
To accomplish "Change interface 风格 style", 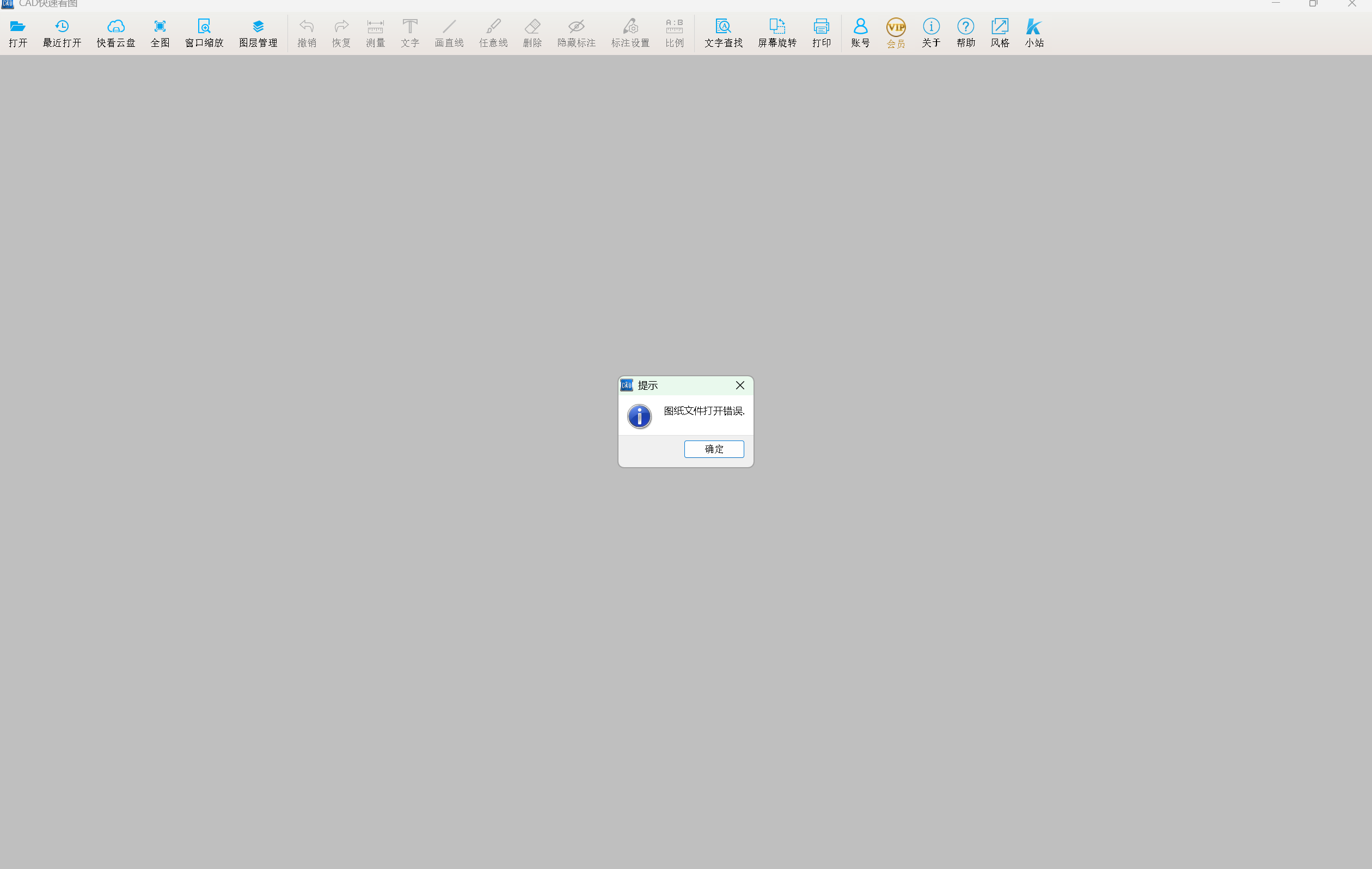I will [x=1000, y=27].
